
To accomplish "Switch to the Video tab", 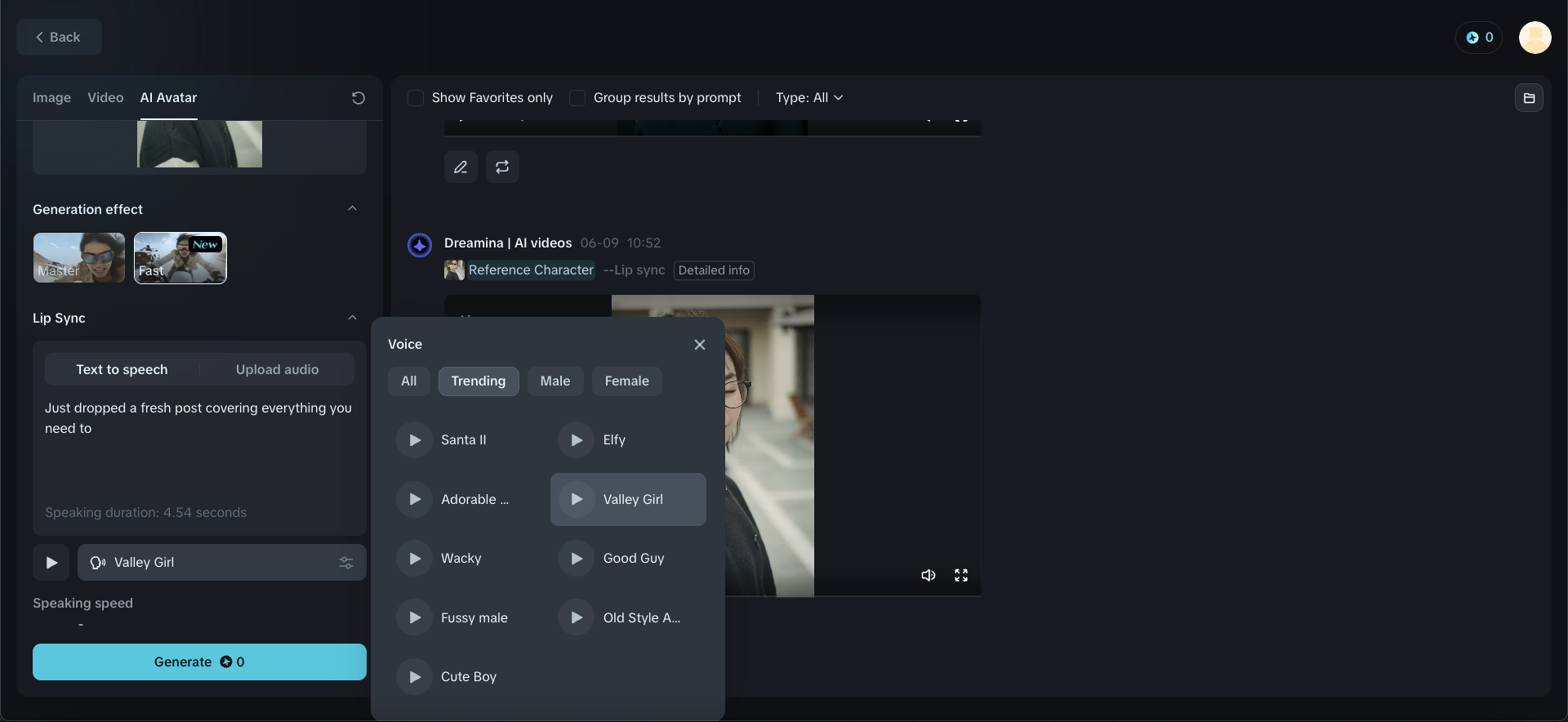I will [x=105, y=98].
